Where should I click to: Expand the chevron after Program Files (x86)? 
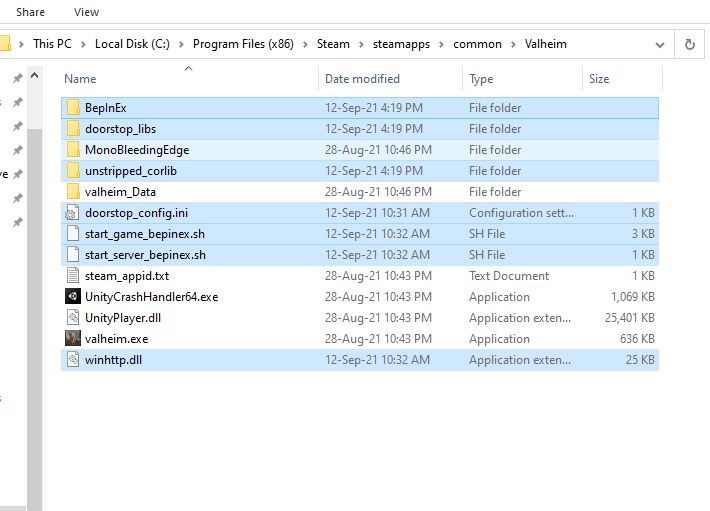coord(305,44)
